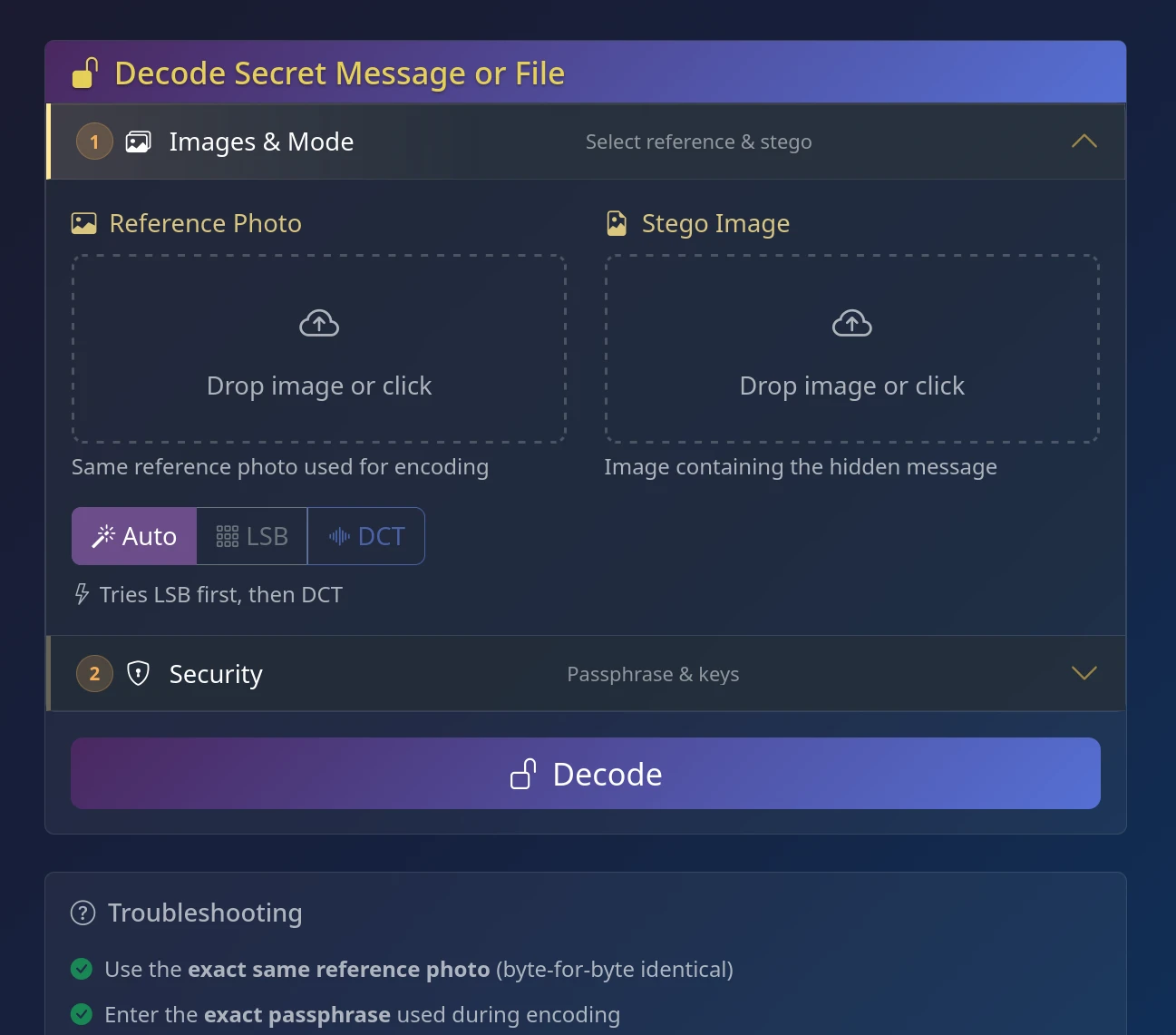Collapse Images & Mode section with the up chevron
This screenshot has width=1176, height=1035.
click(1084, 142)
